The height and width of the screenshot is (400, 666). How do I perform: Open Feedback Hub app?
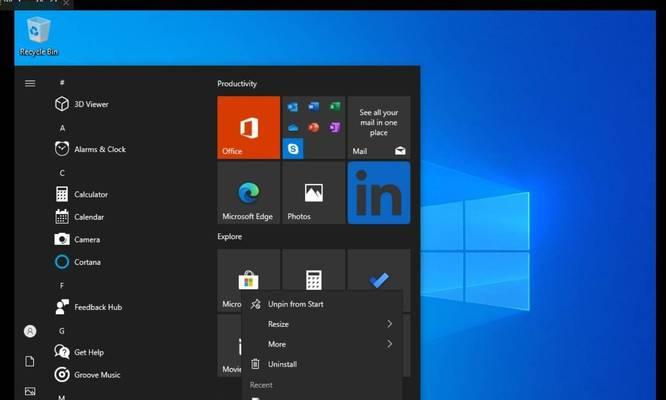88,307
